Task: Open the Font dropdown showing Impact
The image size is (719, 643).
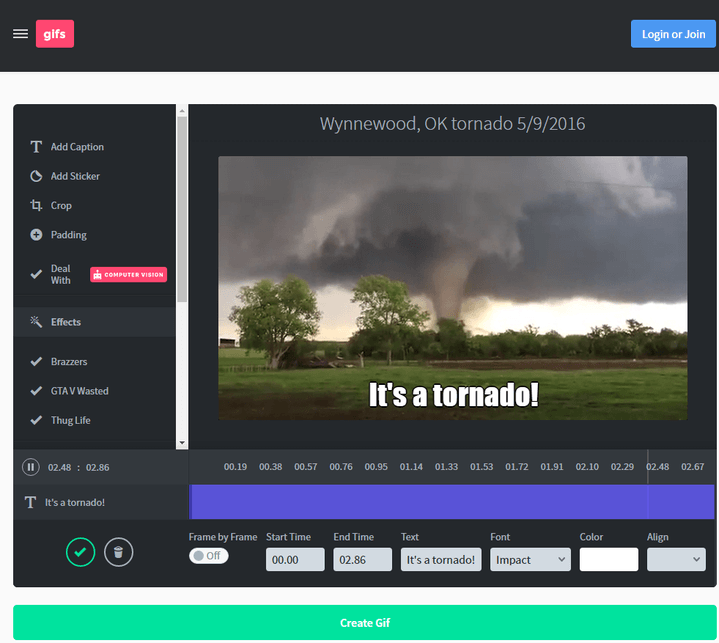Action: coord(530,560)
